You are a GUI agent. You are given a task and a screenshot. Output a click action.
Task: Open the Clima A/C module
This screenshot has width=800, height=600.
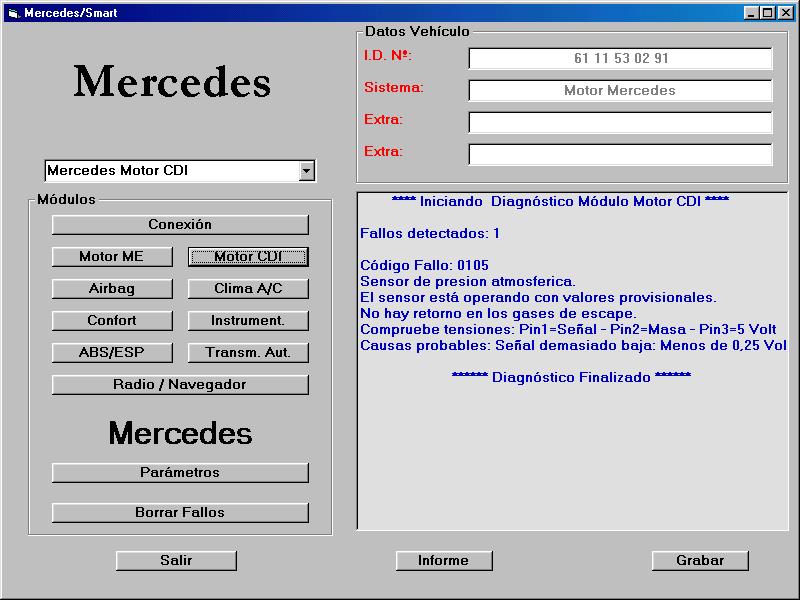248,289
